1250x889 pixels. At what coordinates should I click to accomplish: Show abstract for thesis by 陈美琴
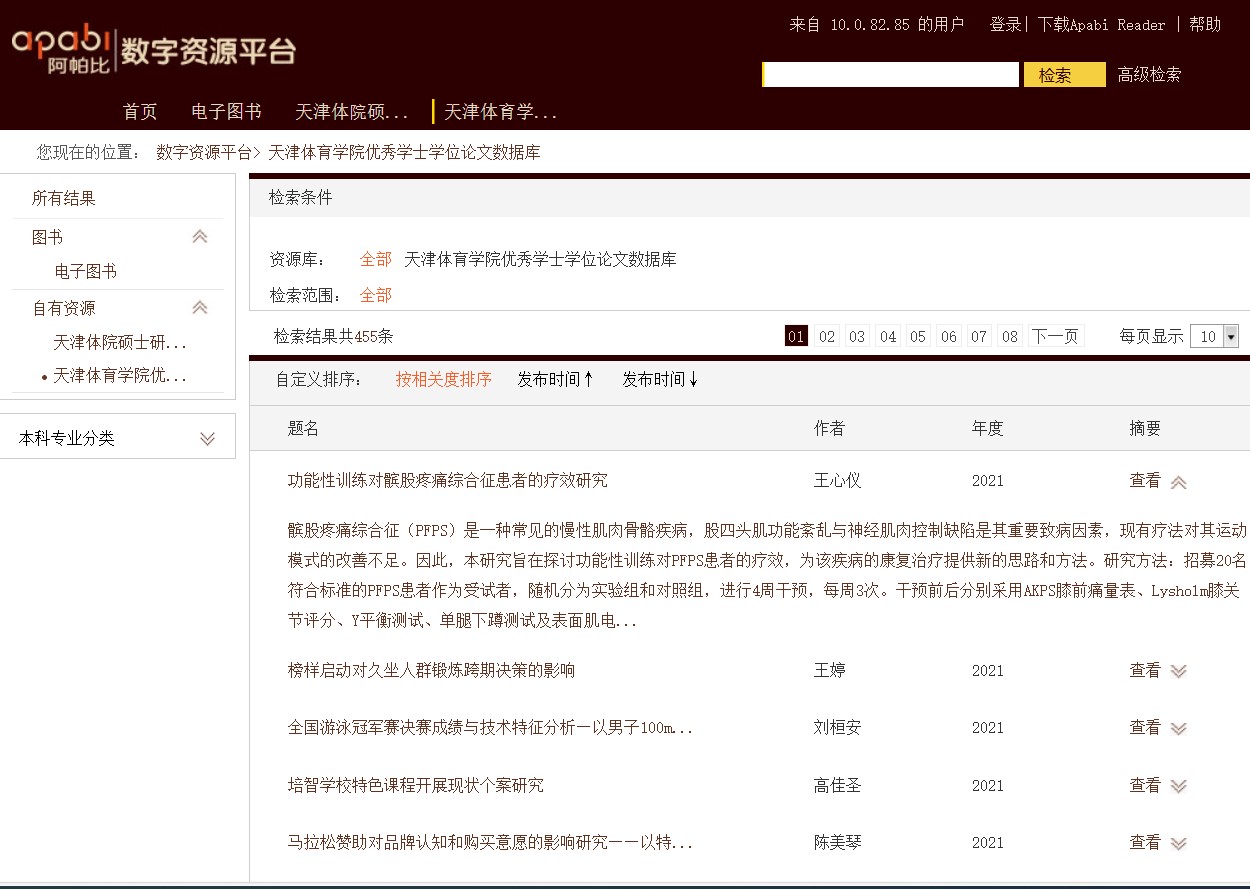(x=1178, y=843)
